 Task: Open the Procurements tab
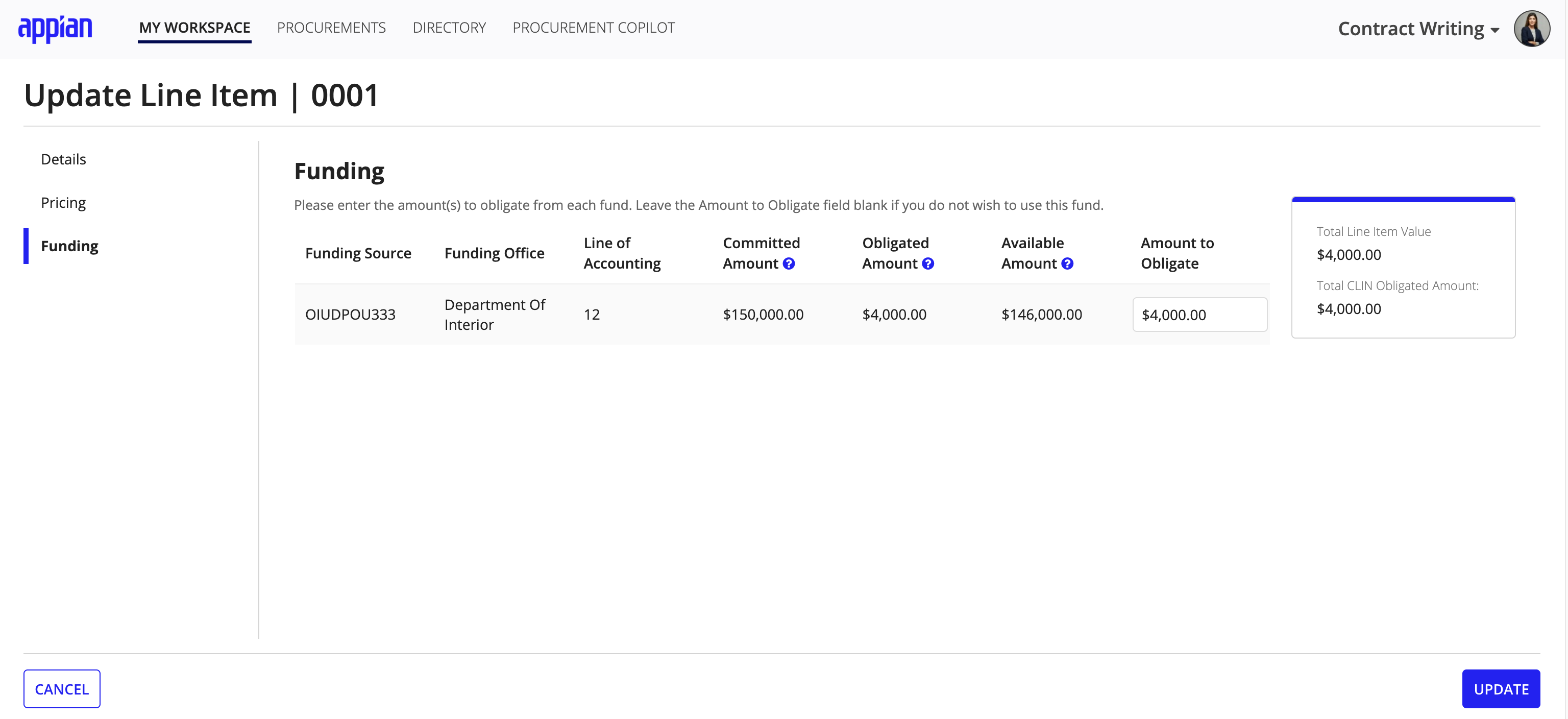(331, 28)
